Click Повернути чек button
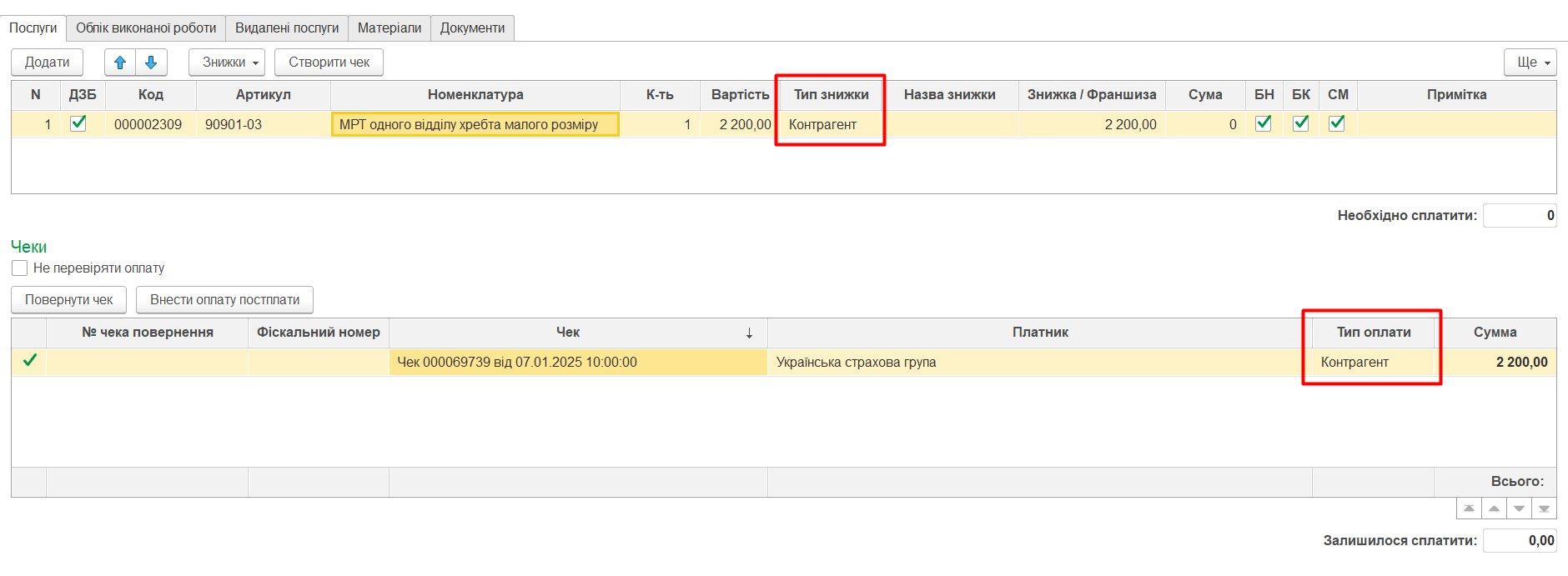Screen dimensions: 1568x576 [68, 300]
